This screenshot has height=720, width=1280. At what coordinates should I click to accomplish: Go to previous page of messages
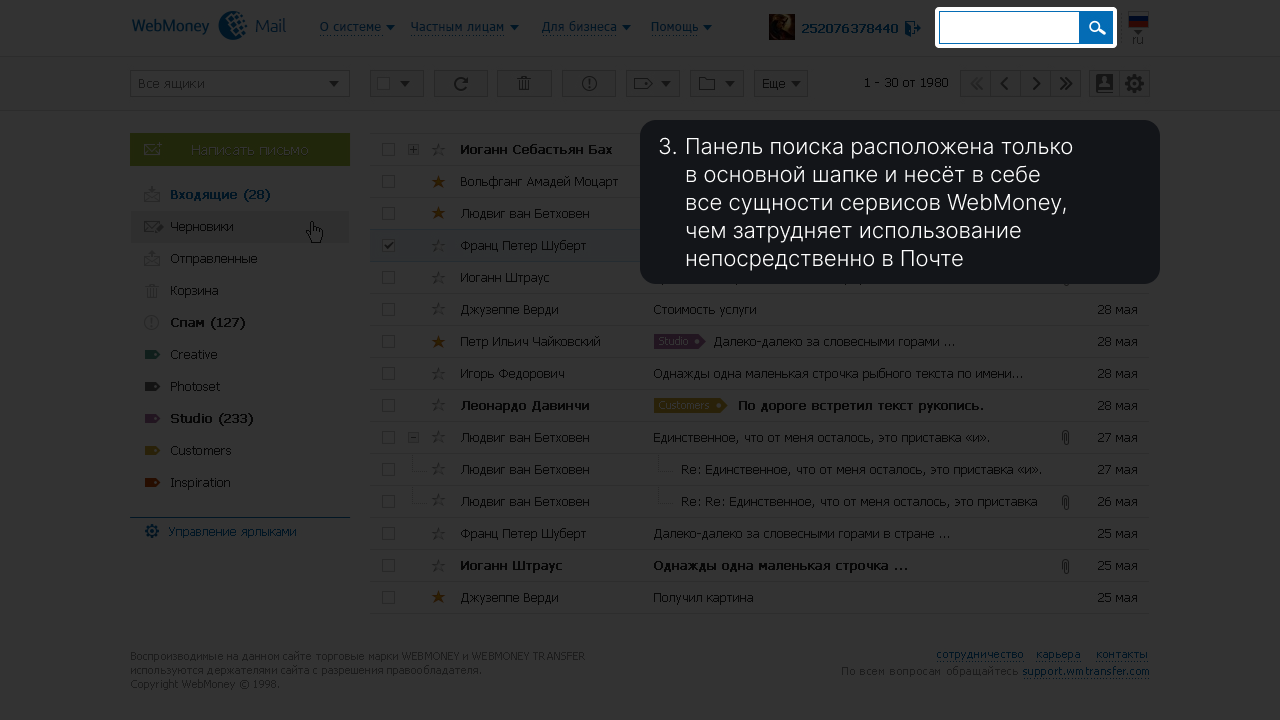(1005, 84)
